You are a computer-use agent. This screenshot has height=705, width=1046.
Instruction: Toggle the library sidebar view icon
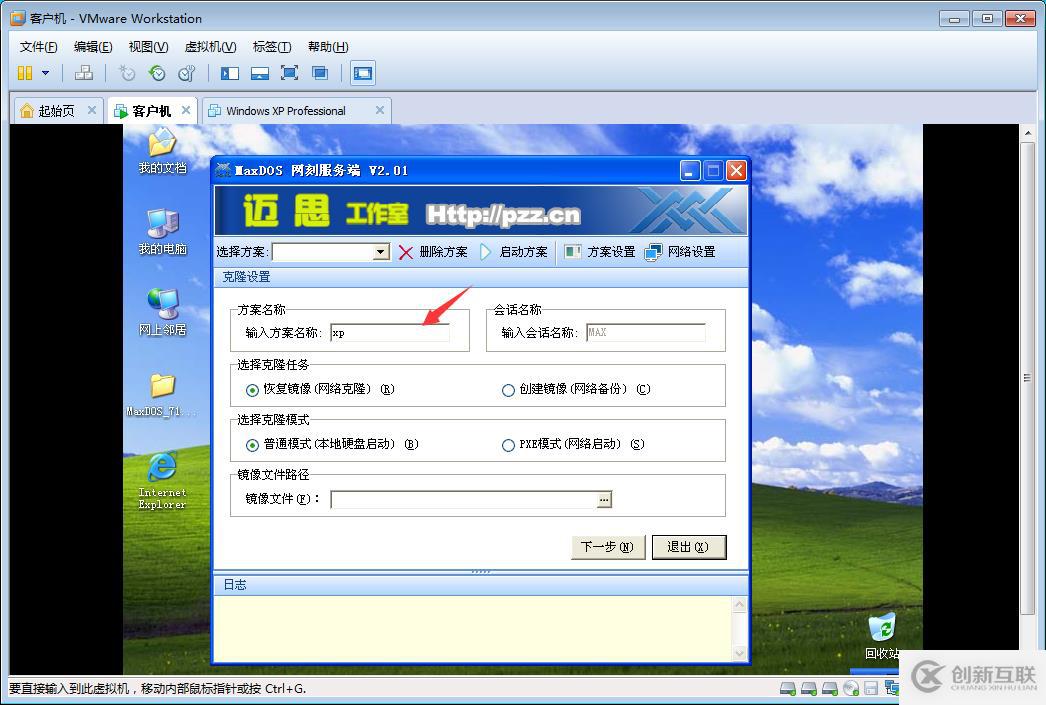(230, 73)
